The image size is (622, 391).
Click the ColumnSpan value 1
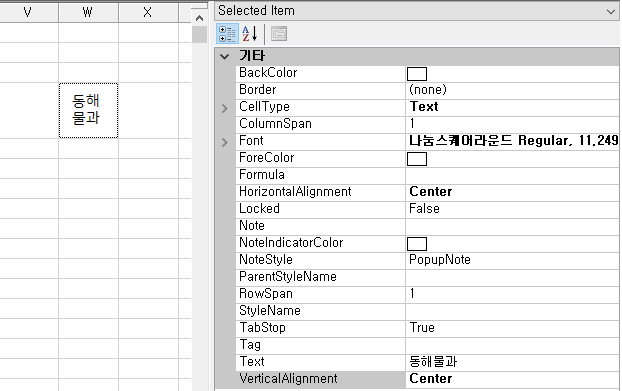click(x=412, y=124)
